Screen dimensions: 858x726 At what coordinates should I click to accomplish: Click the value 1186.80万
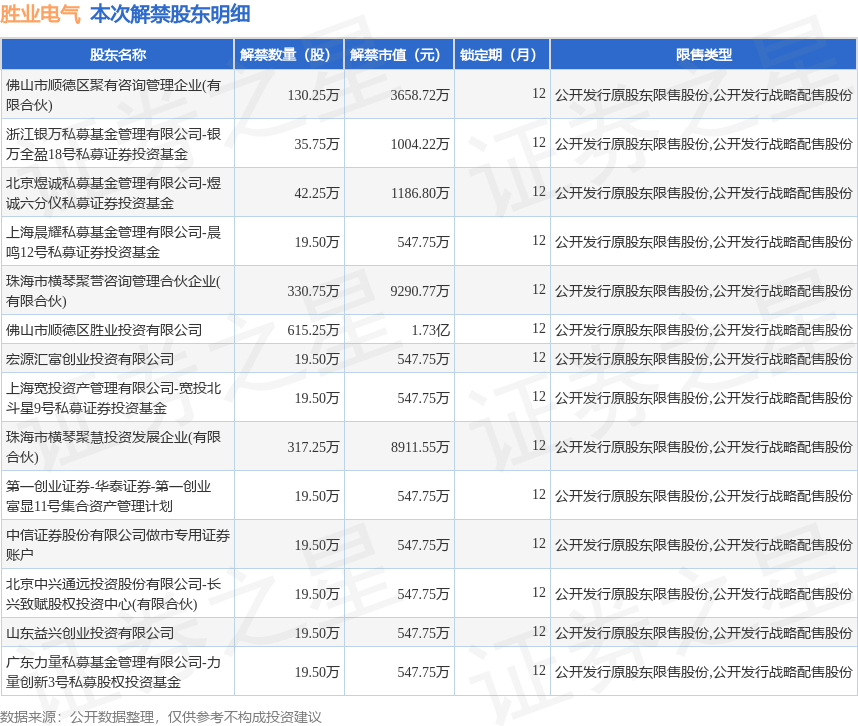tap(420, 193)
